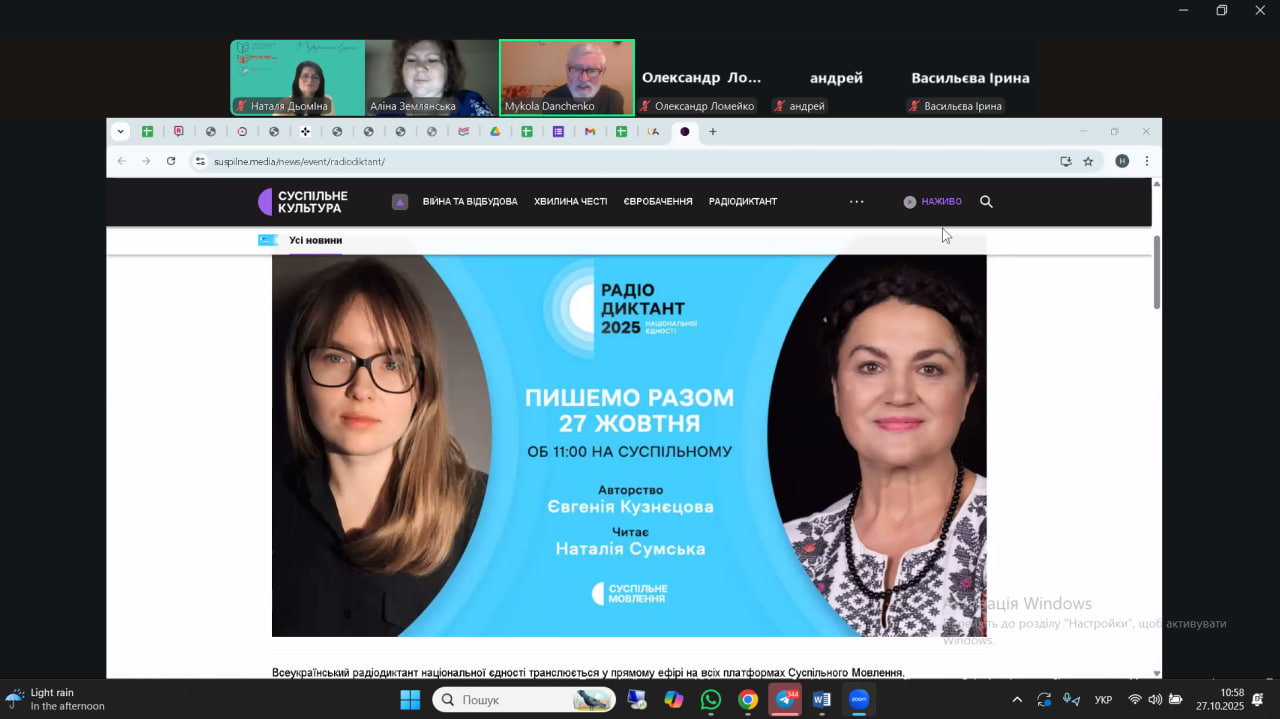Open volume speaker tray icon

1155,700
